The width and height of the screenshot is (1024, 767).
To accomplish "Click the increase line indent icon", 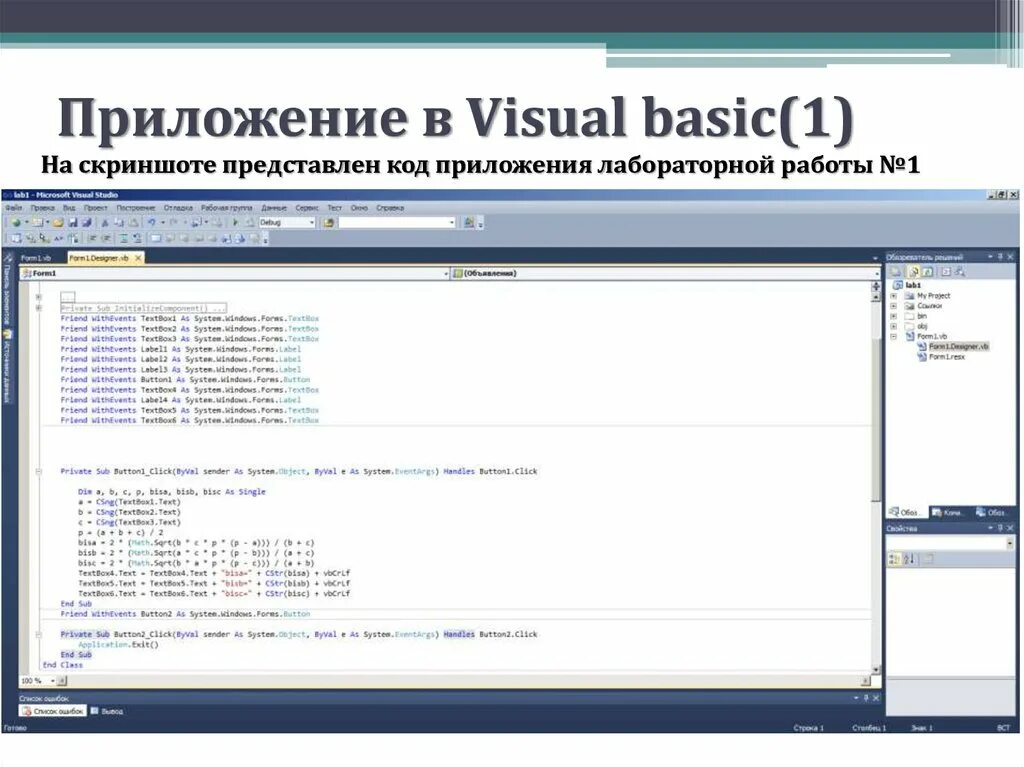I will [x=106, y=238].
